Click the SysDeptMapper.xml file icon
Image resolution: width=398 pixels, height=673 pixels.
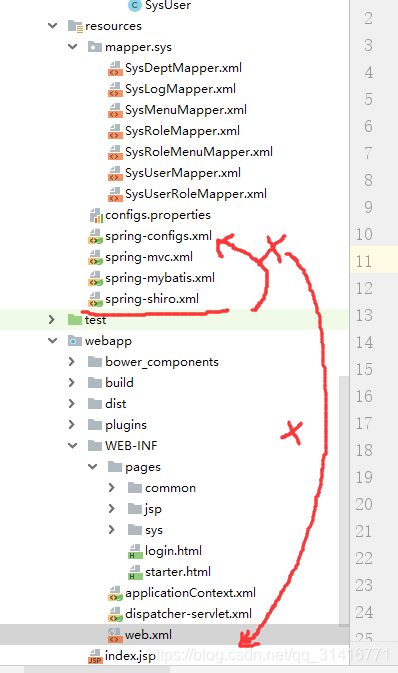[x=115, y=68]
